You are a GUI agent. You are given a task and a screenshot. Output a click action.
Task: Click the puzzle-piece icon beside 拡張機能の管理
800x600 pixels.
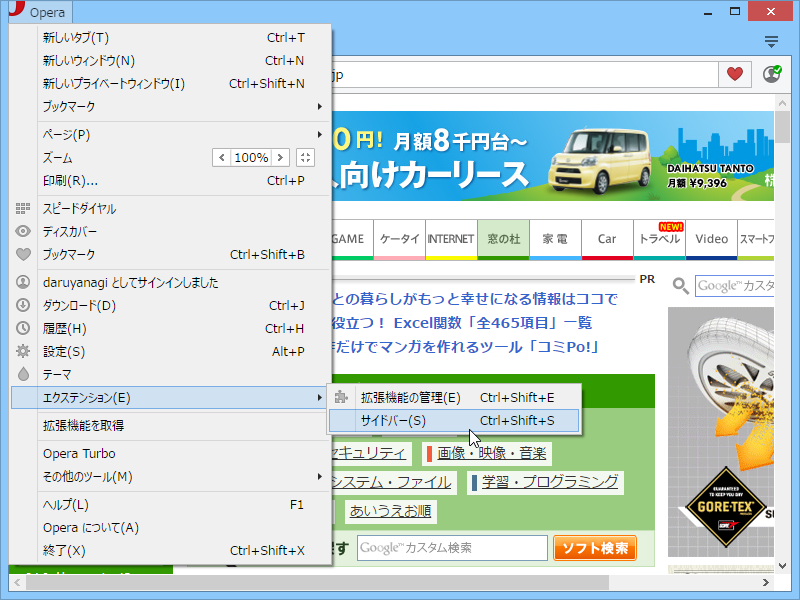point(341,396)
